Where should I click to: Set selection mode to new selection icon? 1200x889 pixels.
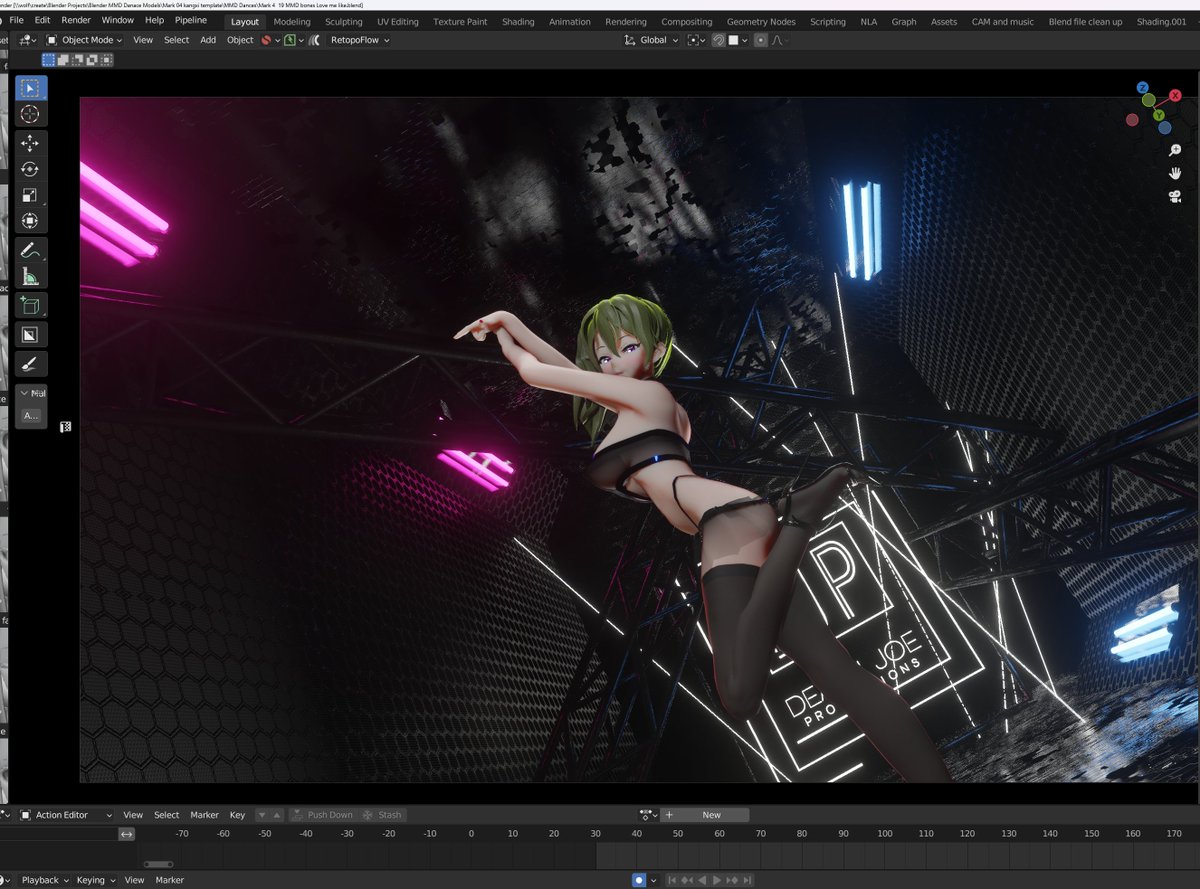(48, 60)
